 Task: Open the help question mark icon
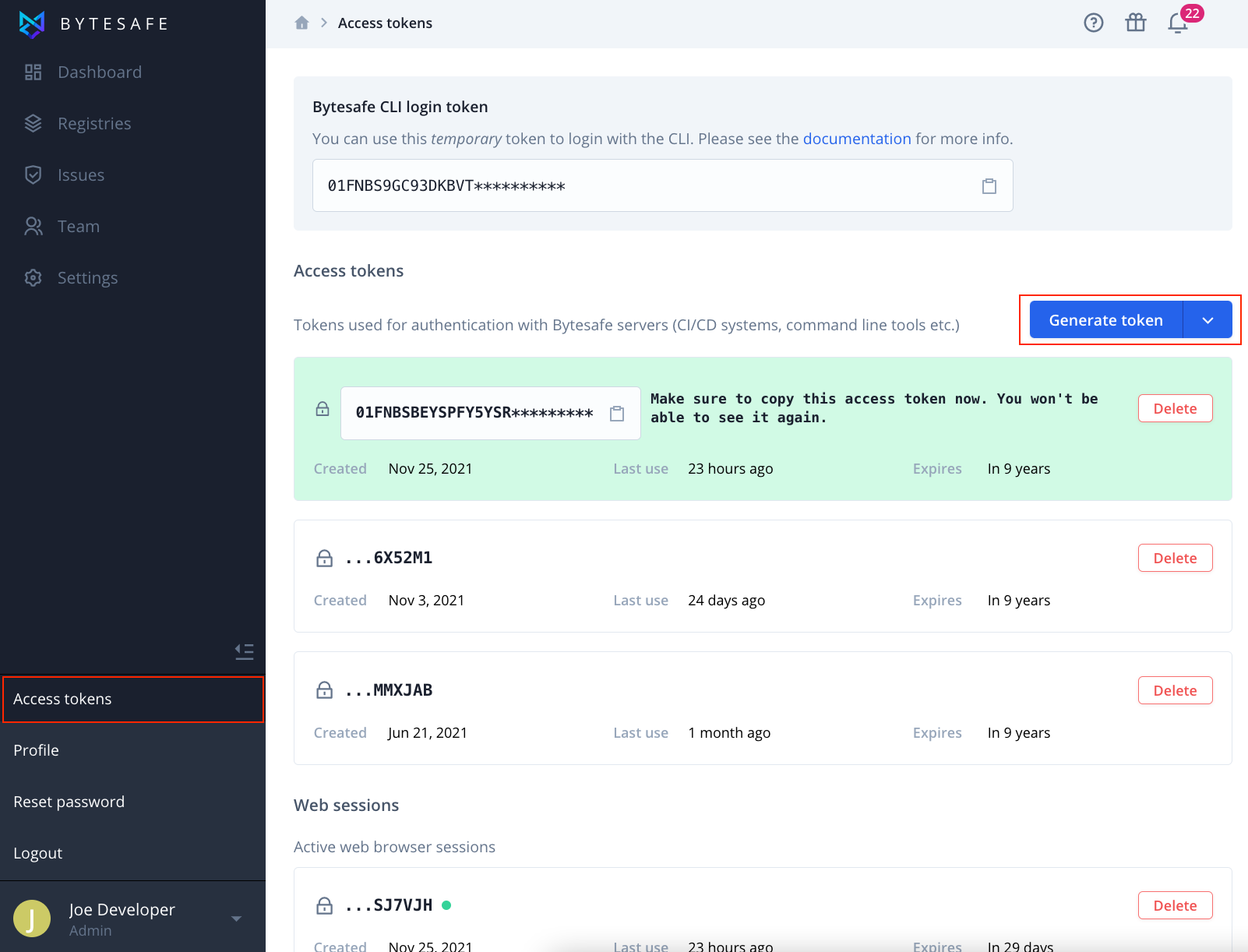click(x=1094, y=23)
